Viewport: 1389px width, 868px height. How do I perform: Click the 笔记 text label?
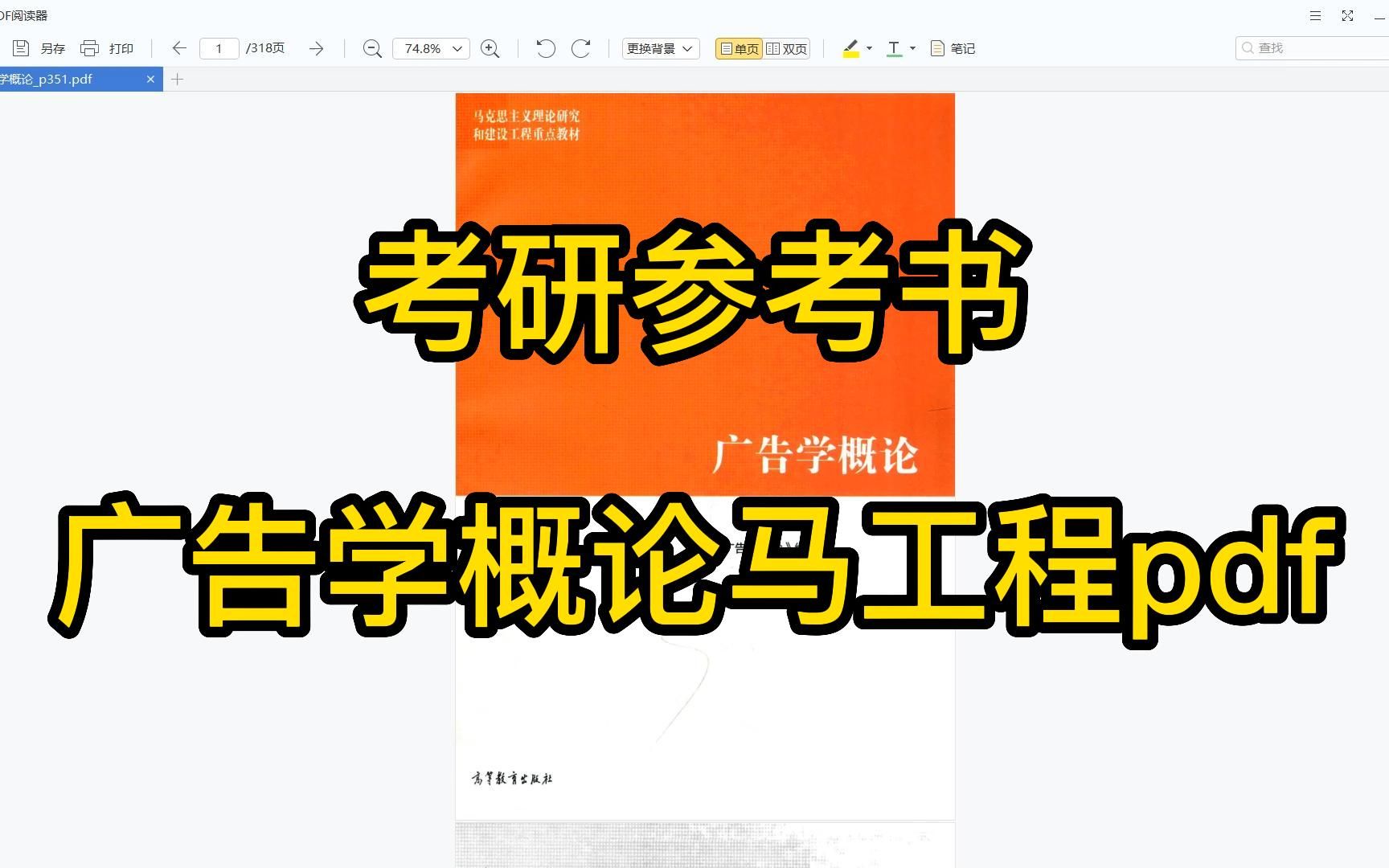(963, 48)
